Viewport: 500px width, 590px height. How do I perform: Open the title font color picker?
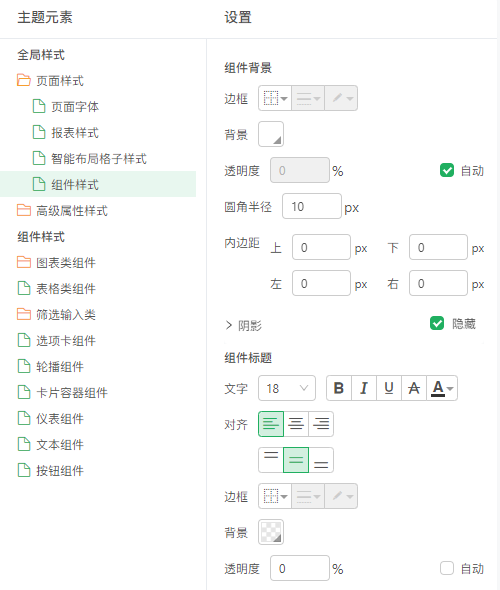pos(442,388)
